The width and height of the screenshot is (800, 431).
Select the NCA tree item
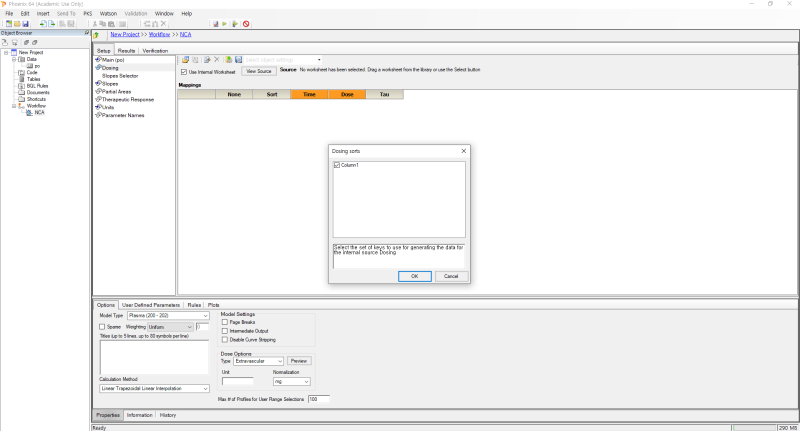coord(39,113)
